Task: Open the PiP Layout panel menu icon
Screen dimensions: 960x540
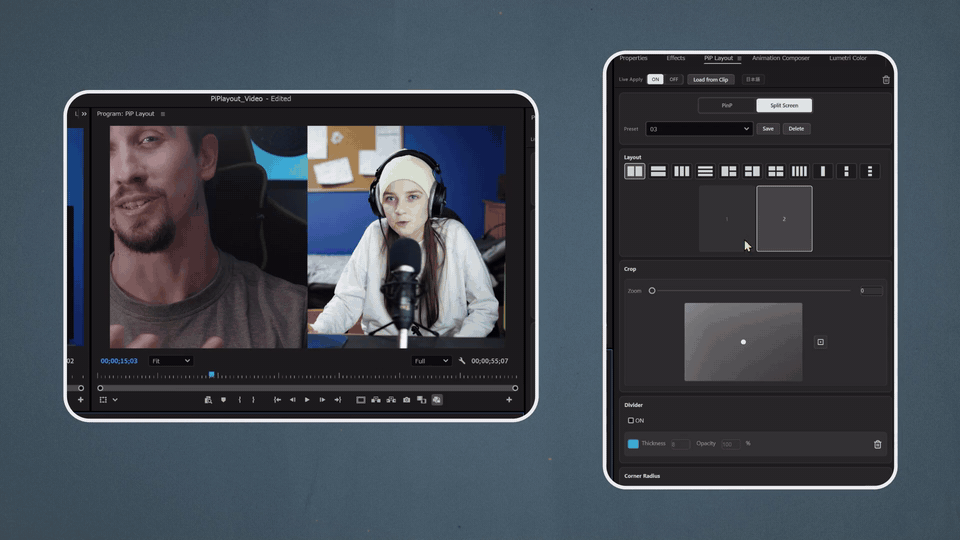Action: pos(740,59)
